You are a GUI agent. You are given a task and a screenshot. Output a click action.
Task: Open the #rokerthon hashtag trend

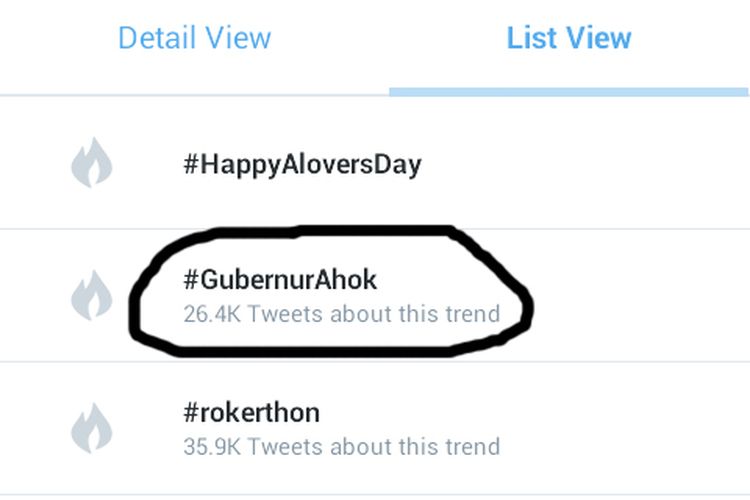point(251,412)
